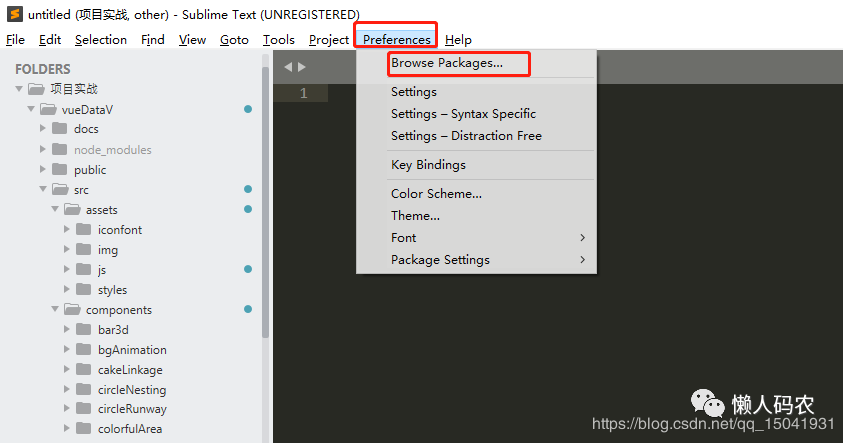Select the node_modules folder icon
This screenshot has height=443, width=843.
(60, 149)
